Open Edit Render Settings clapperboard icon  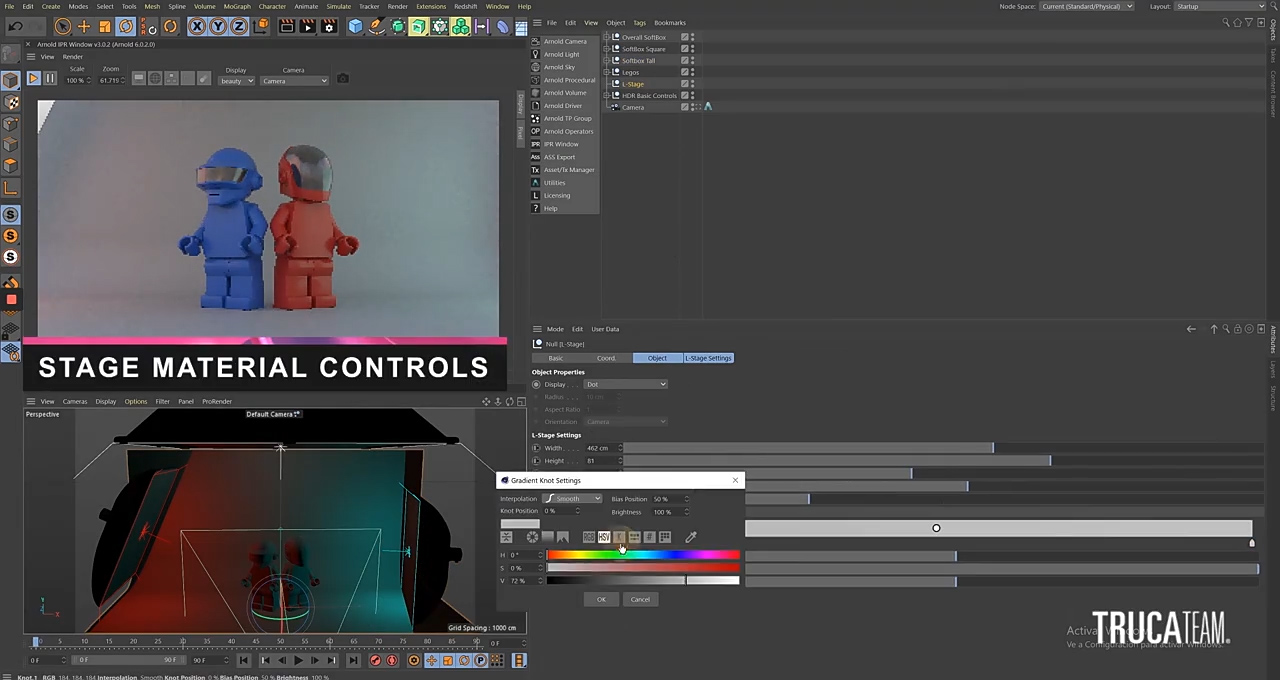pos(329,27)
